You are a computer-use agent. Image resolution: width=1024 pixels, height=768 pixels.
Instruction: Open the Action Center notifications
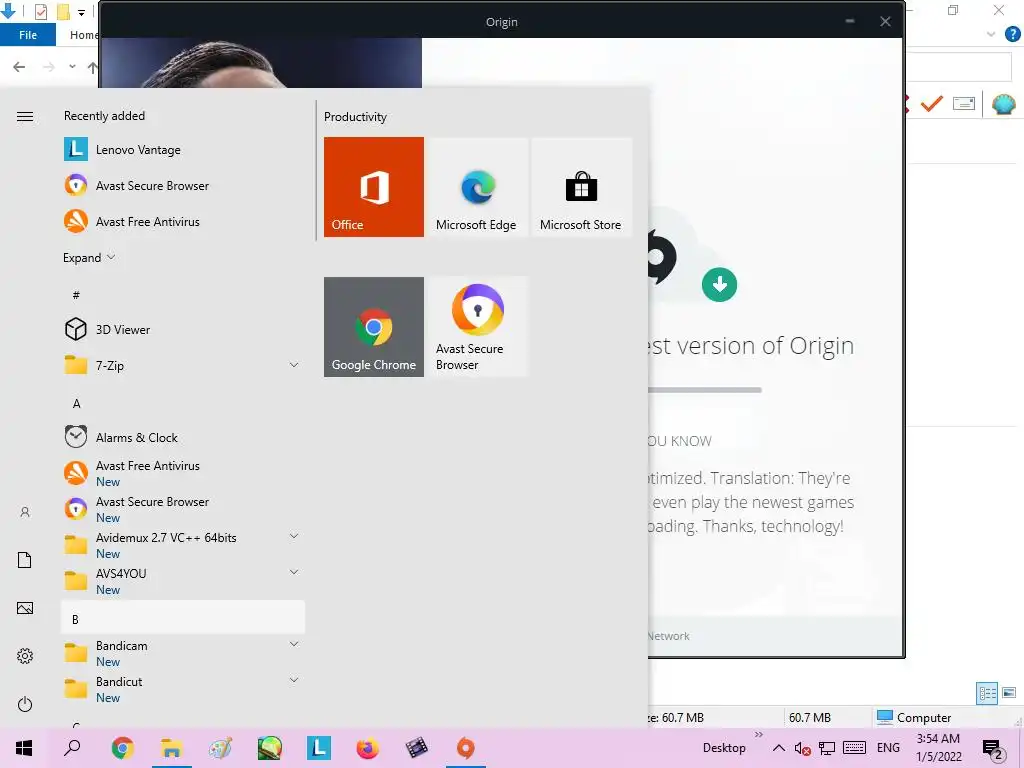993,749
